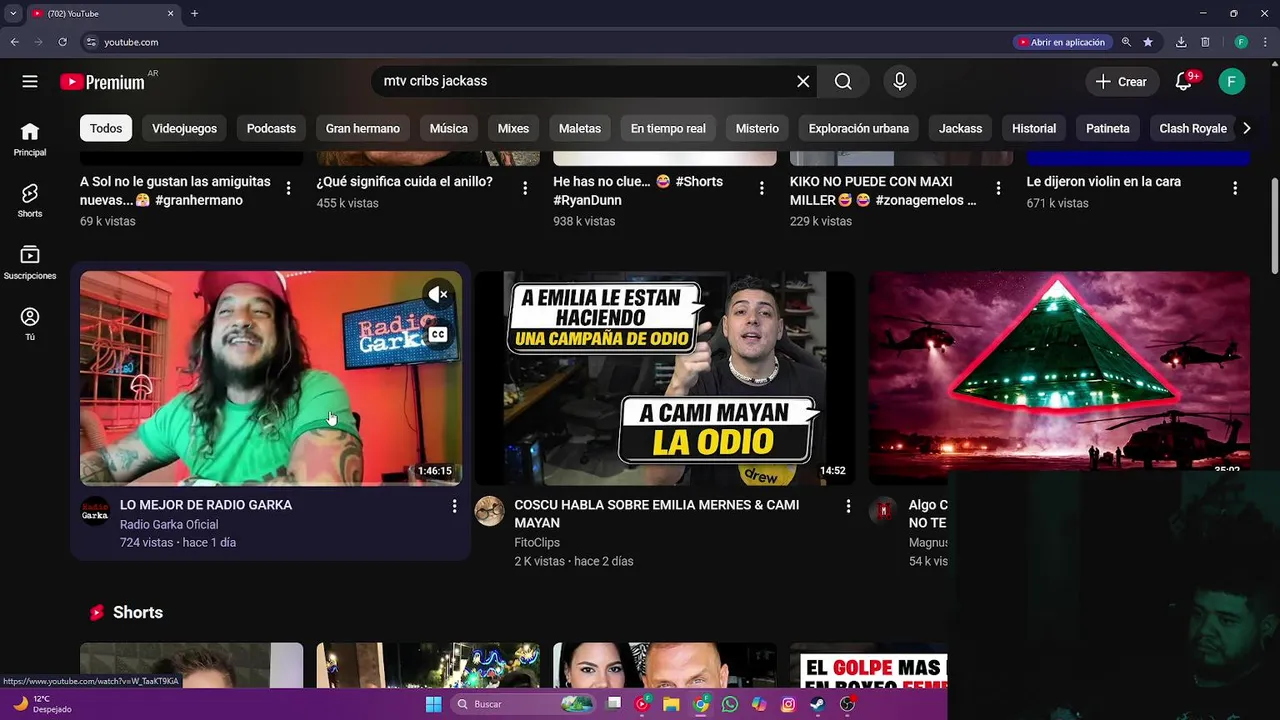Click the Abrir en aplicación button
Image resolution: width=1280 pixels, height=720 pixels.
[1062, 42]
